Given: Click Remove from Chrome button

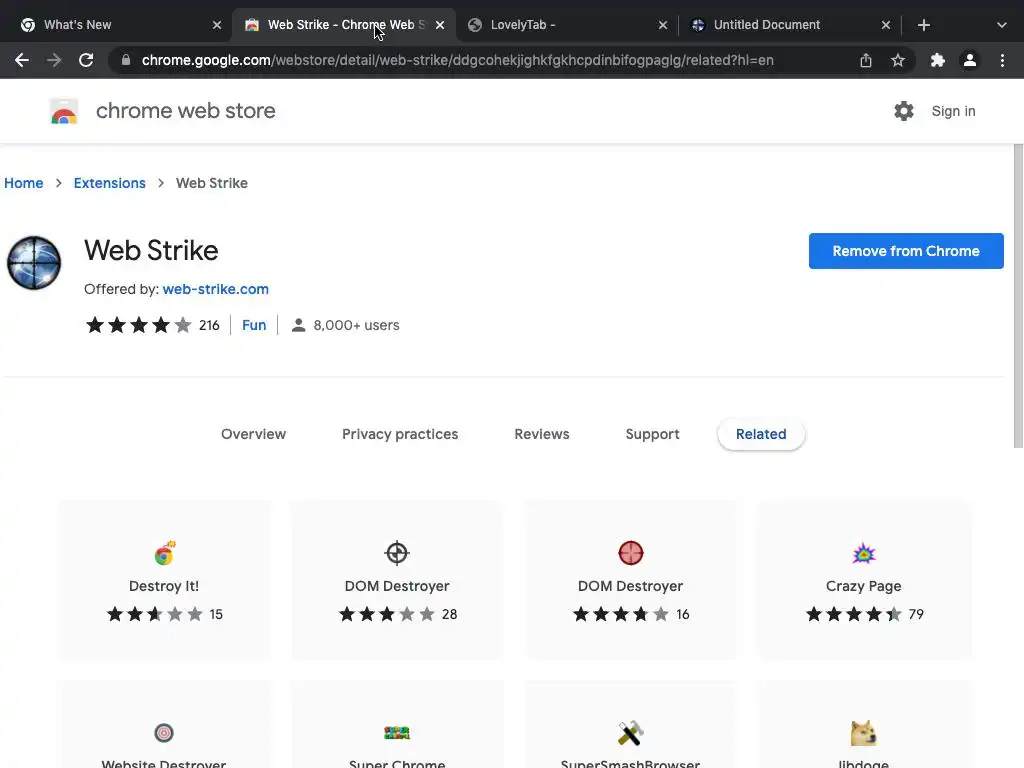Looking at the screenshot, I should pyautogui.click(x=906, y=251).
